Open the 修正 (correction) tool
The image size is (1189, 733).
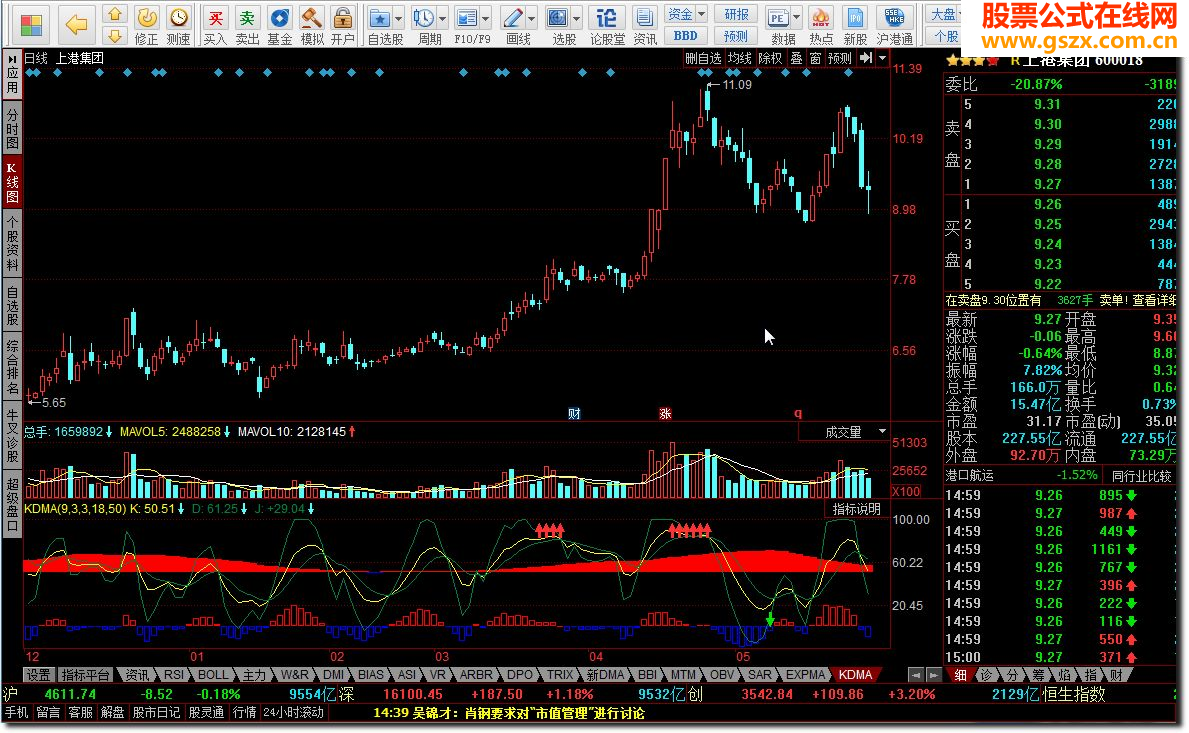coord(146,24)
